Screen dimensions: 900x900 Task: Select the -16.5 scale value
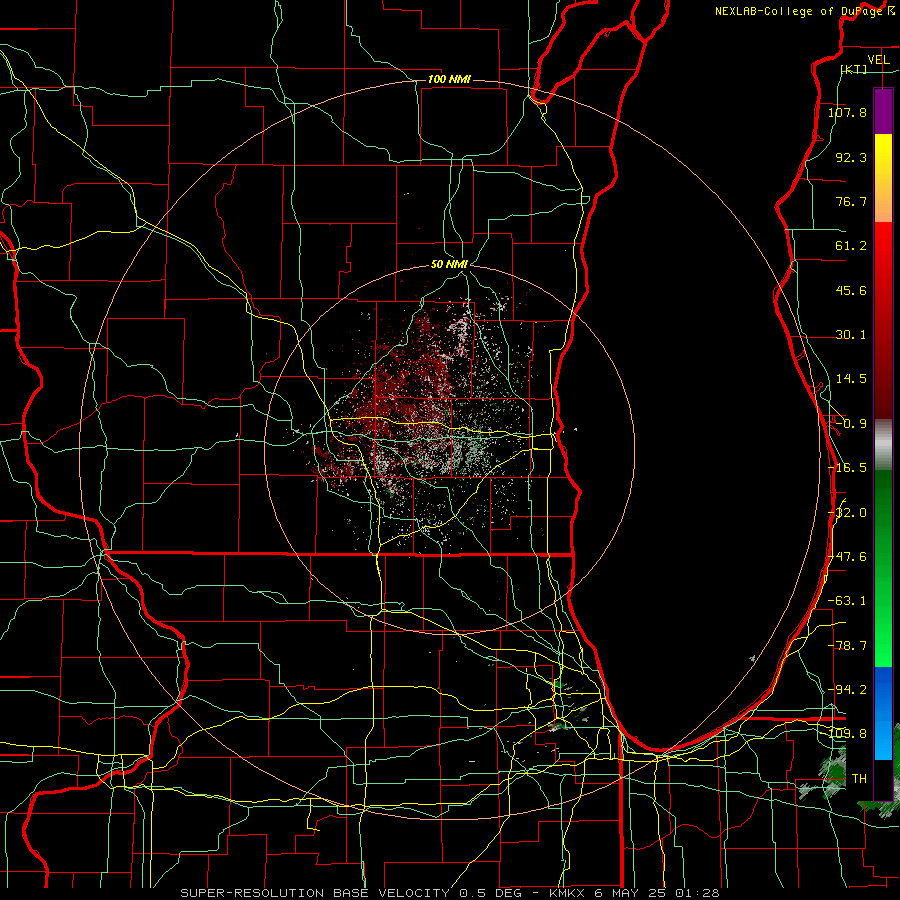[x=847, y=468]
